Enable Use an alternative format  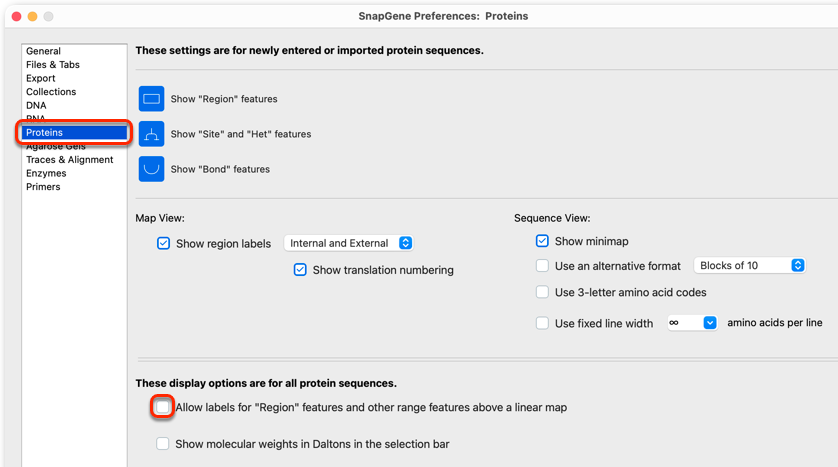point(542,266)
